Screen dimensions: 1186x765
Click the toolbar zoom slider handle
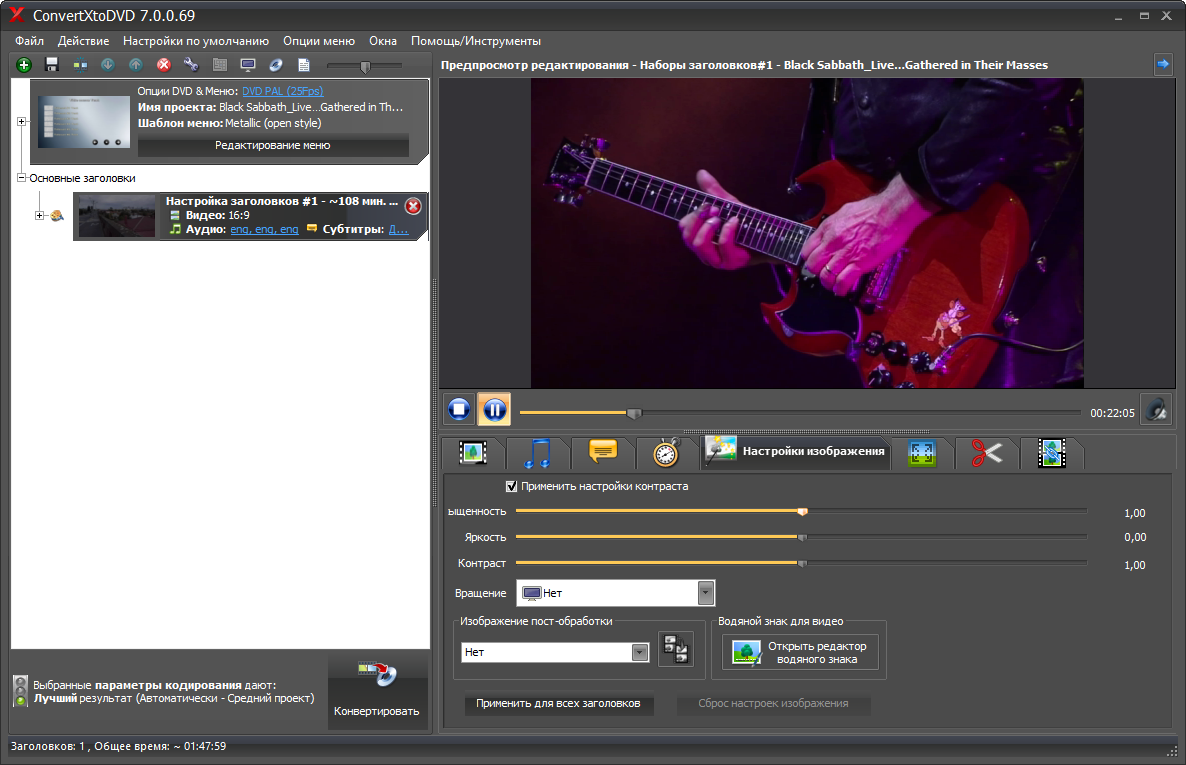[365, 66]
